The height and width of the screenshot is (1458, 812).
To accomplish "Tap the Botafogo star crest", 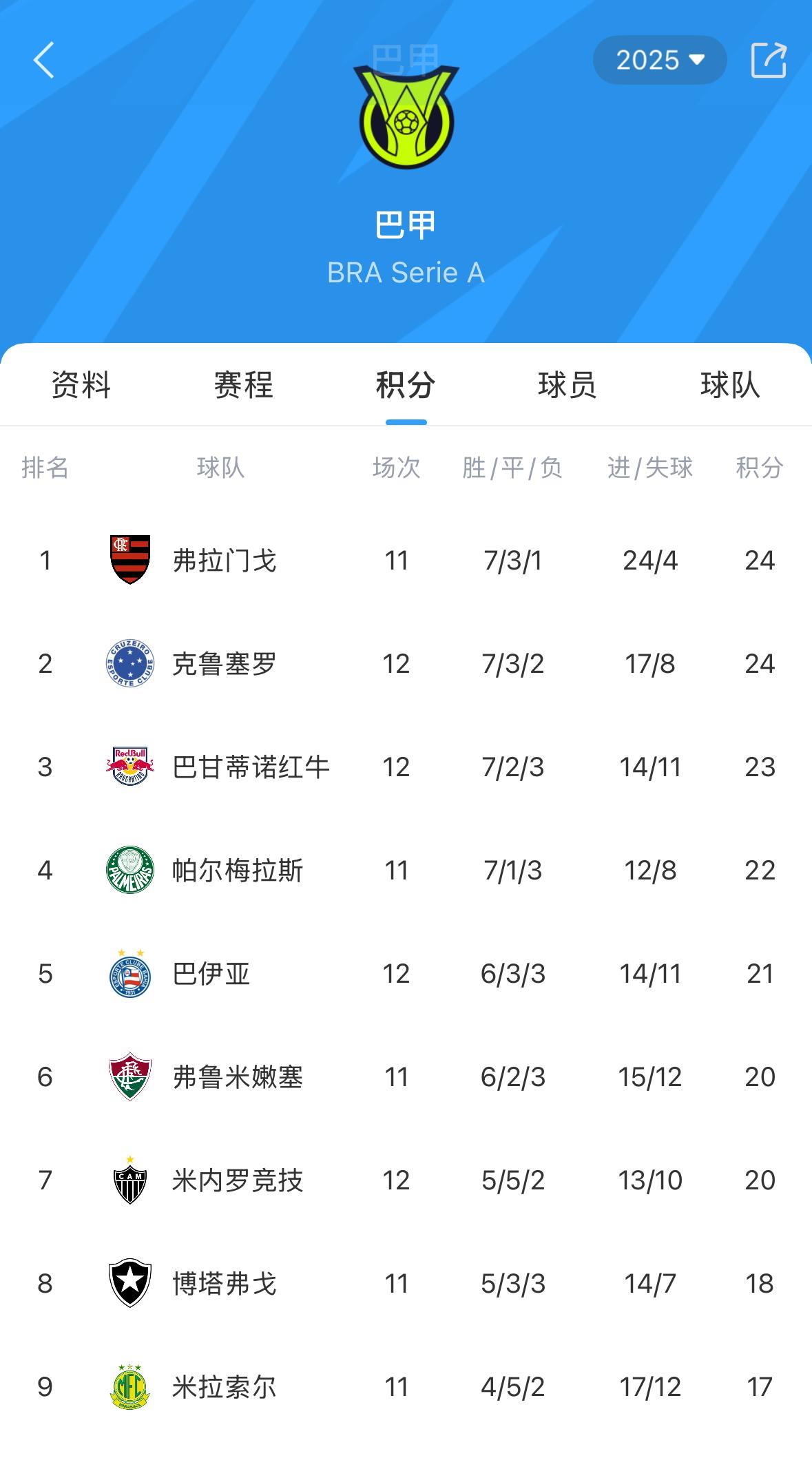I will [x=130, y=1283].
